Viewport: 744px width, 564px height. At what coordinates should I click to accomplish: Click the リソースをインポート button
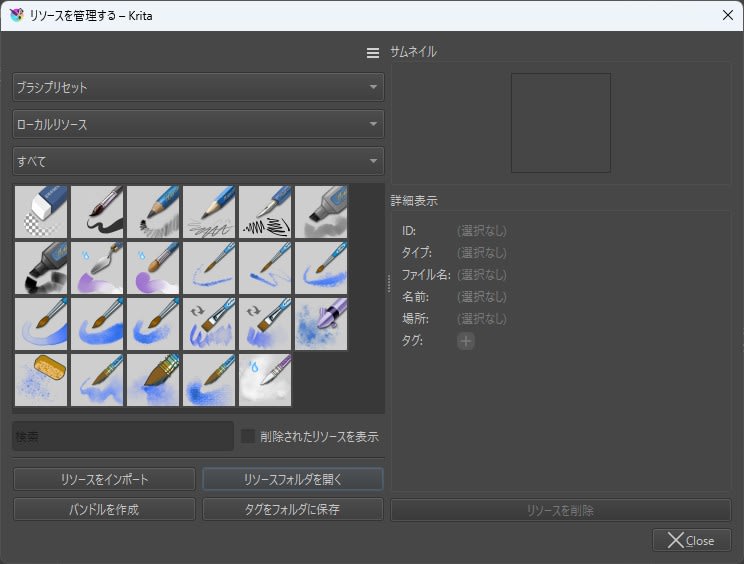point(104,479)
